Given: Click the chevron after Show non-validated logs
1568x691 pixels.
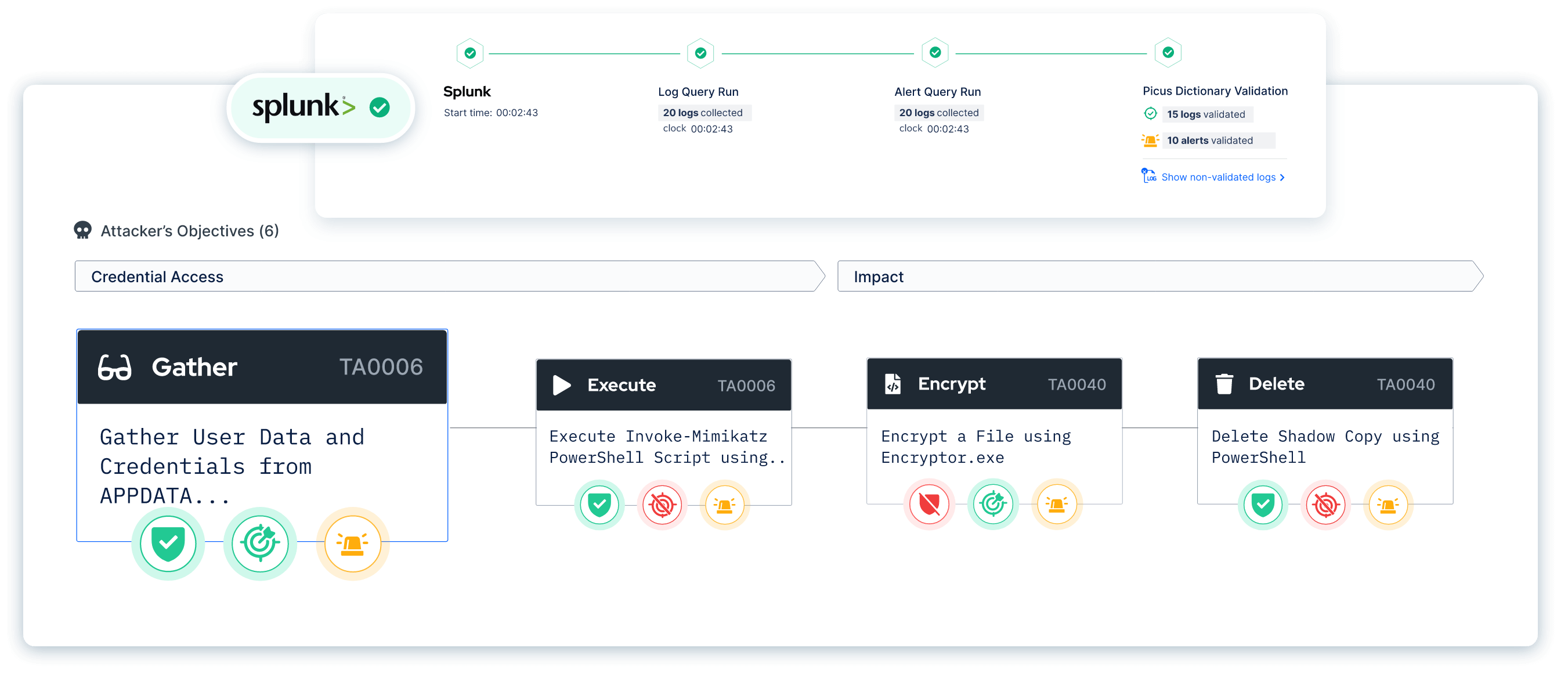Looking at the screenshot, I should [1282, 177].
